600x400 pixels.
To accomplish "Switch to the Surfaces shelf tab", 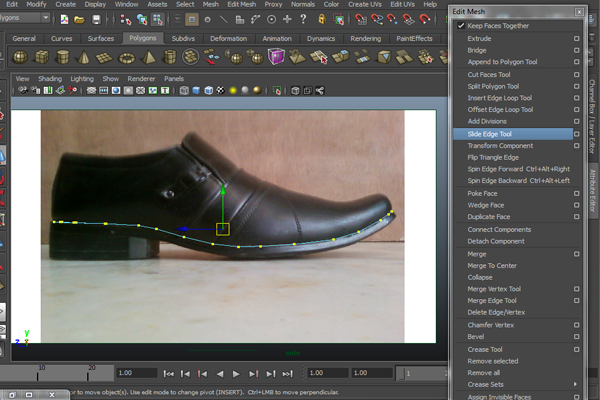I will point(101,38).
